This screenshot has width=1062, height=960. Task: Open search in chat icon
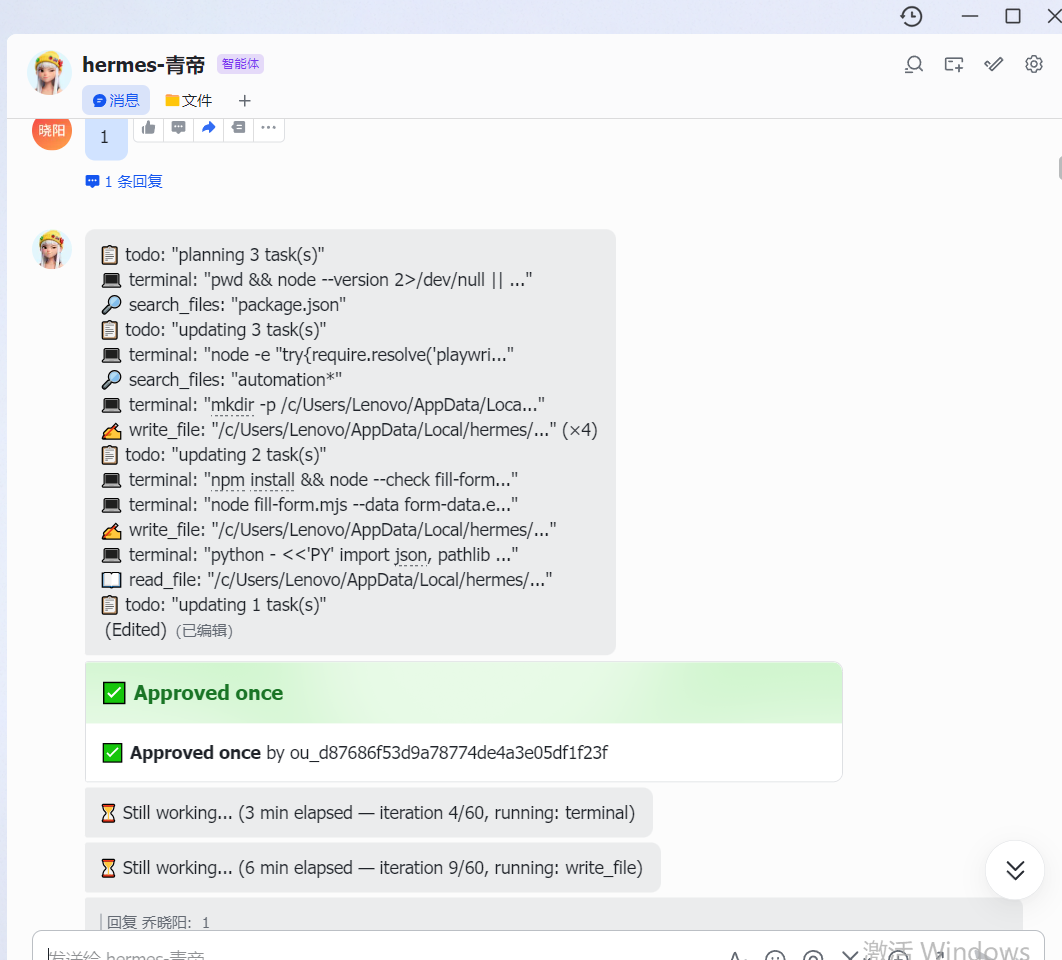click(x=914, y=64)
